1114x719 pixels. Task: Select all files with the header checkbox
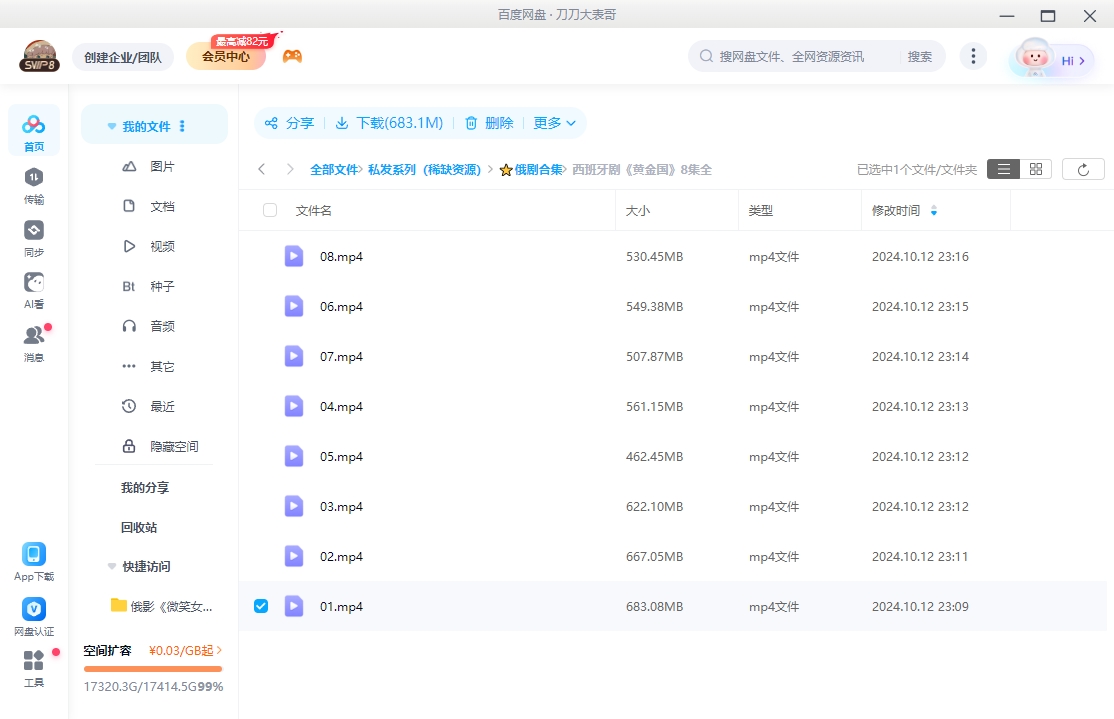point(268,210)
